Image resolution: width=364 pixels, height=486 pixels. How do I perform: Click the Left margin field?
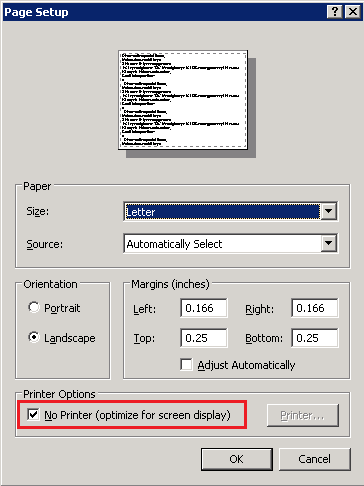pos(204,308)
